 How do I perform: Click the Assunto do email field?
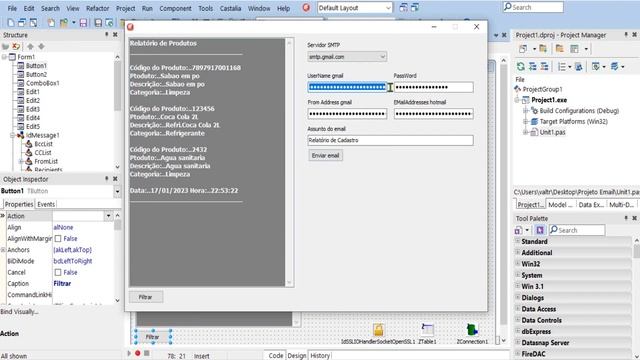(390, 140)
